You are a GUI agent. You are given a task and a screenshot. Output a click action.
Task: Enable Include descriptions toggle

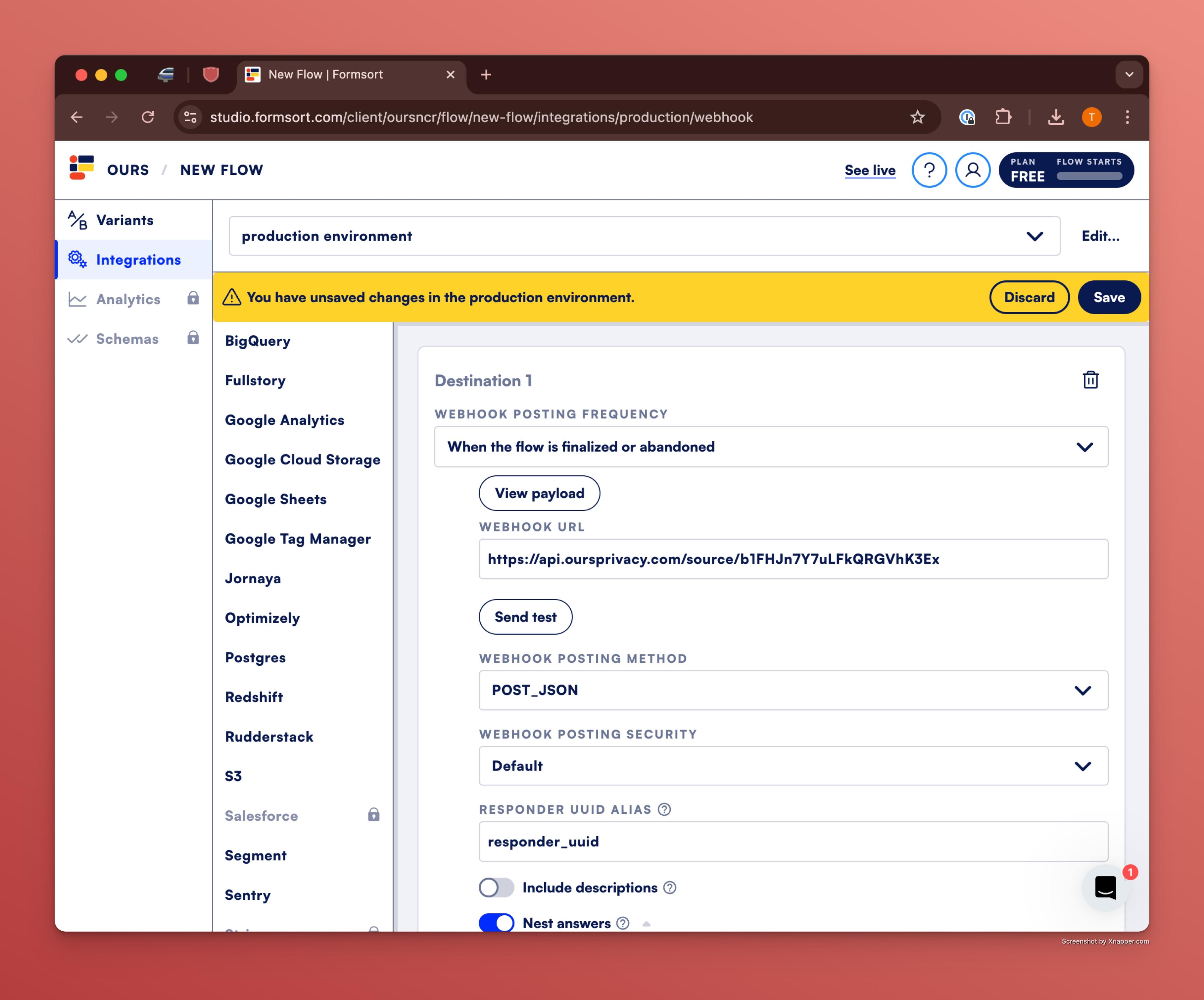497,888
